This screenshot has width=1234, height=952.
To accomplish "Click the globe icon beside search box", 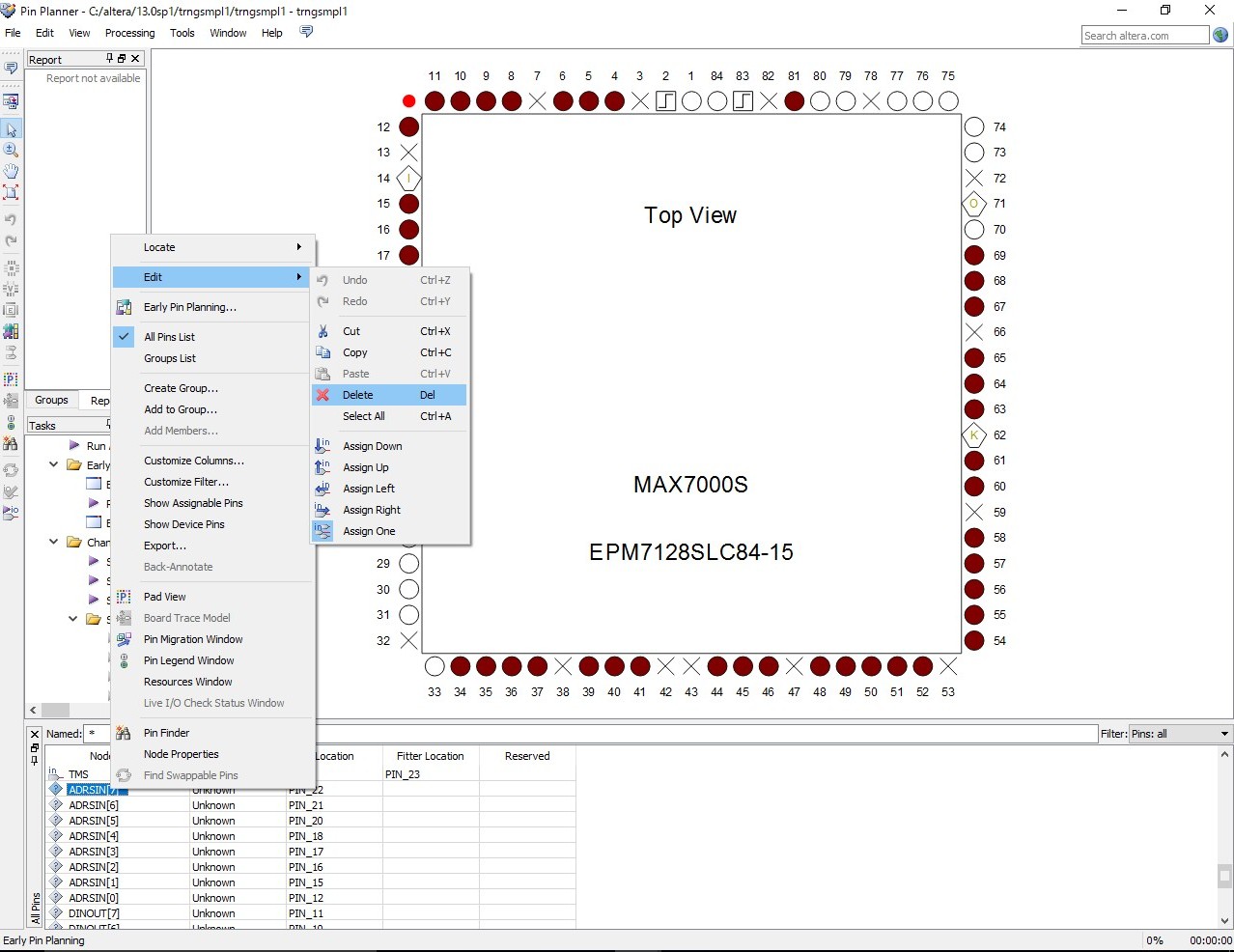I will [1220, 35].
